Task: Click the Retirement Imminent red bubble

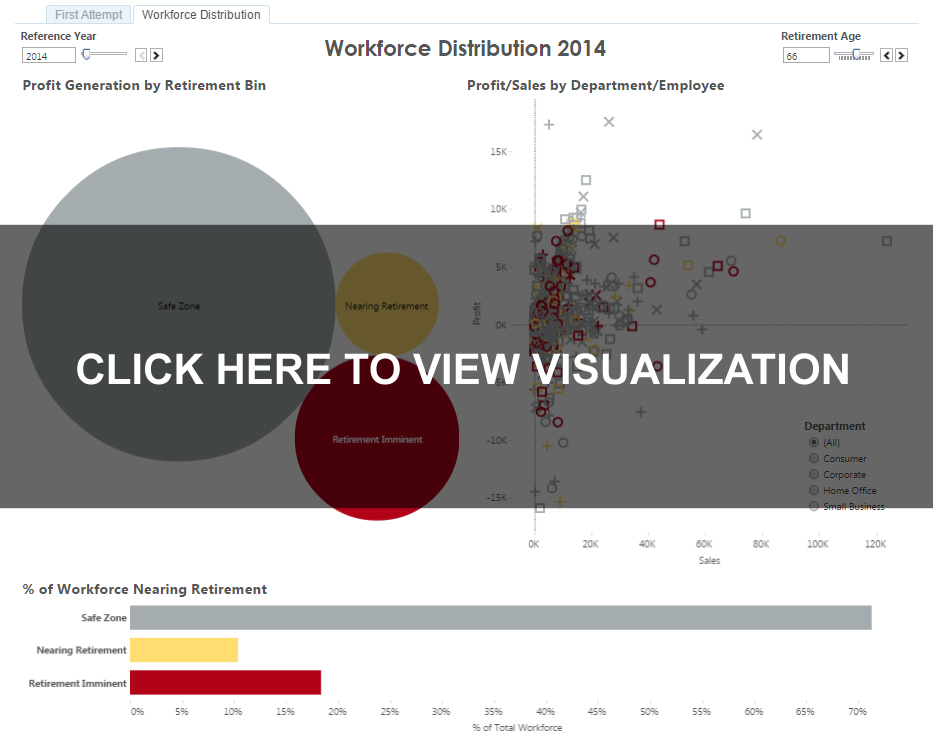Action: [377, 439]
